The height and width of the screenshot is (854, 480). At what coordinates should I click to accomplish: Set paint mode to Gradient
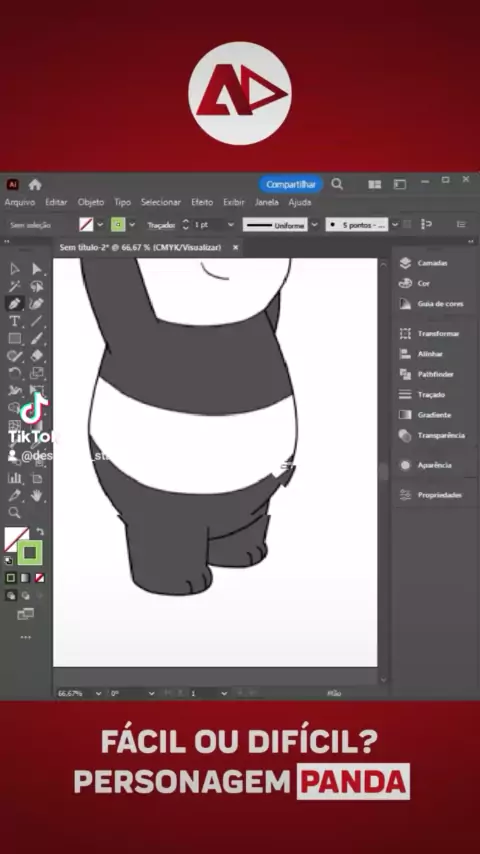pos(25,578)
